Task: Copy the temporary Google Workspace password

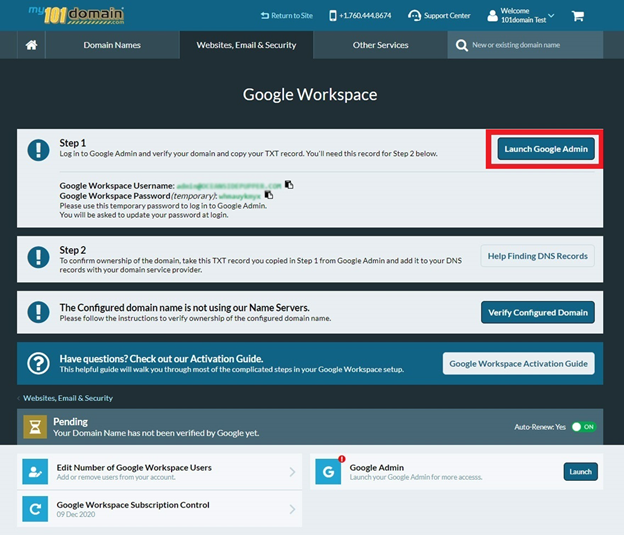Action: pos(269,195)
